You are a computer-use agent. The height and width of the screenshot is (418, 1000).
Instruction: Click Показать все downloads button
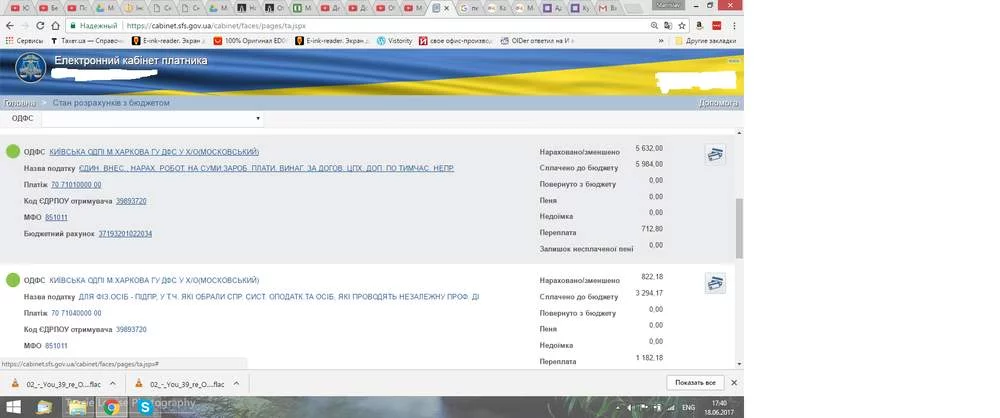point(696,383)
